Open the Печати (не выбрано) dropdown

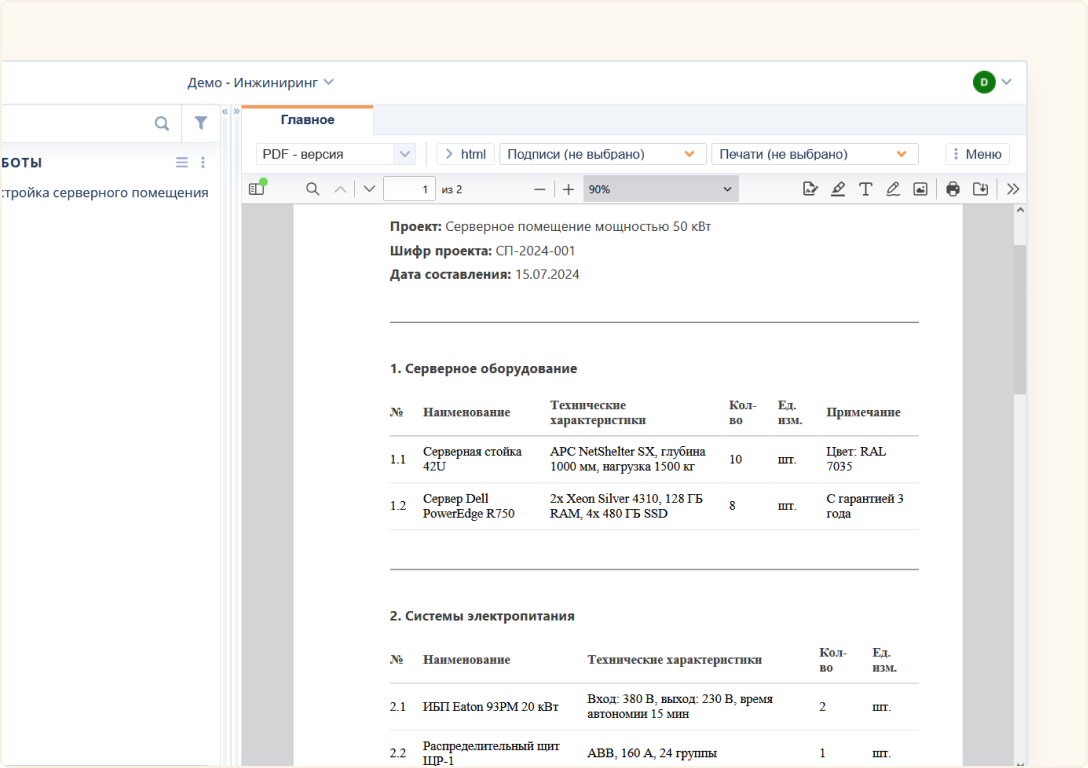815,154
